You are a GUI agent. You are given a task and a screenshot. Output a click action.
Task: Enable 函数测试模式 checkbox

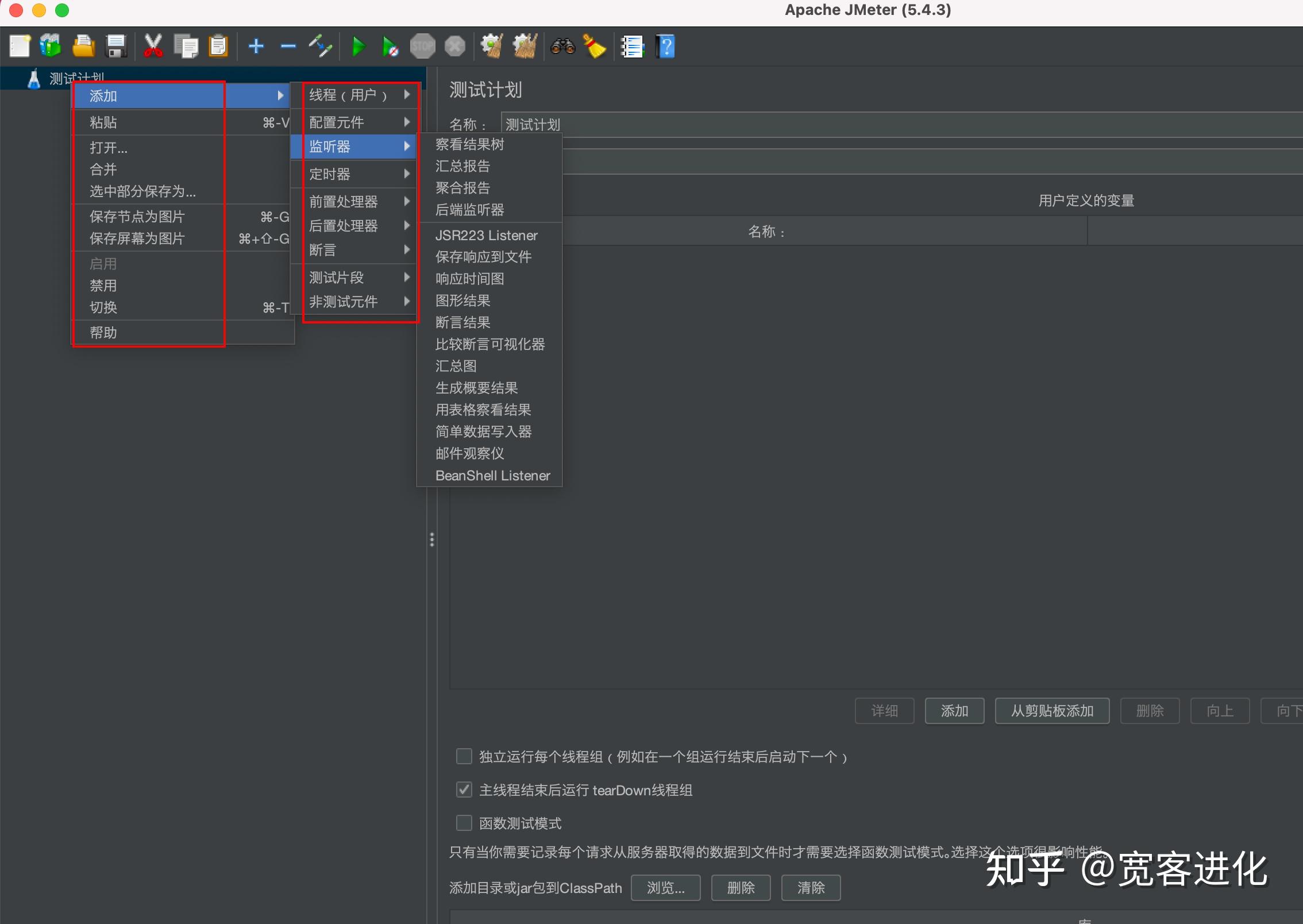(464, 823)
